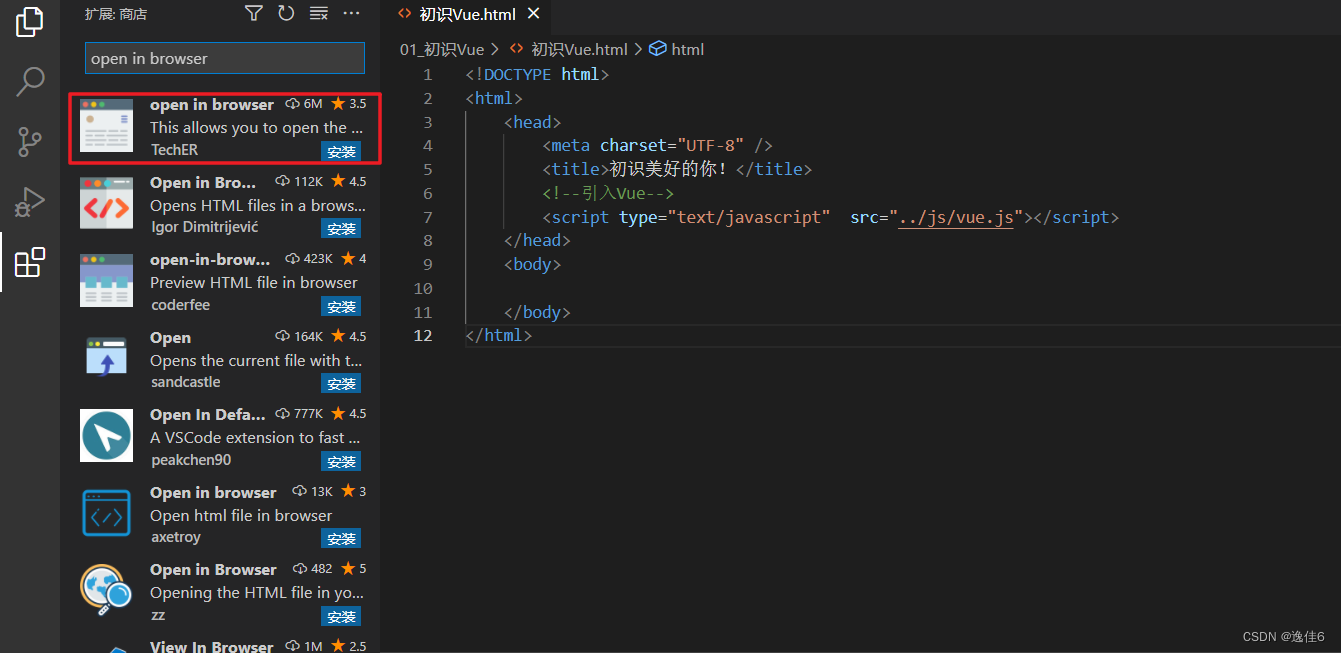Screen dimensions: 1341x653
Task: Open the filter extensions icon
Action: [253, 13]
